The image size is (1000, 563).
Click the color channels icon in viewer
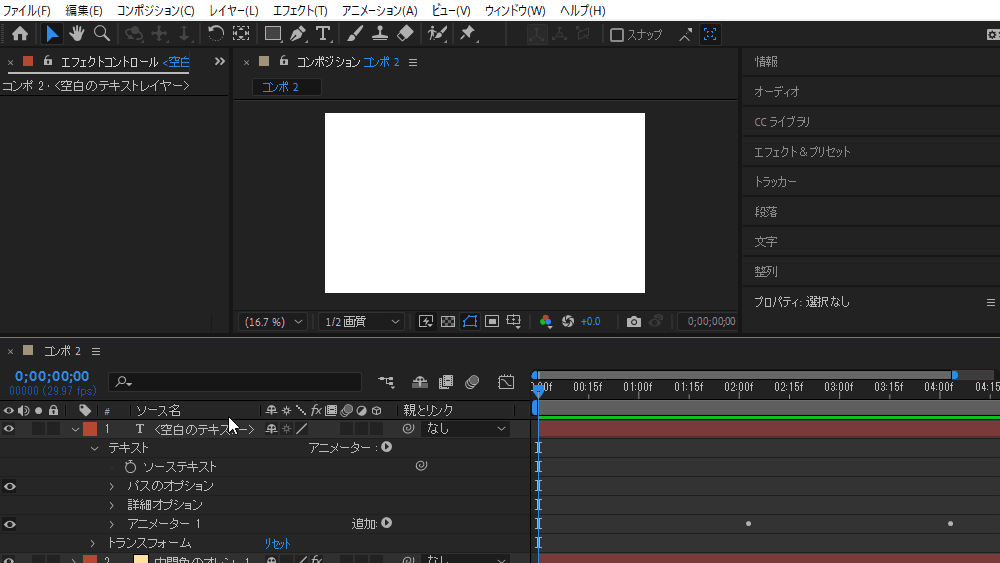click(x=545, y=321)
